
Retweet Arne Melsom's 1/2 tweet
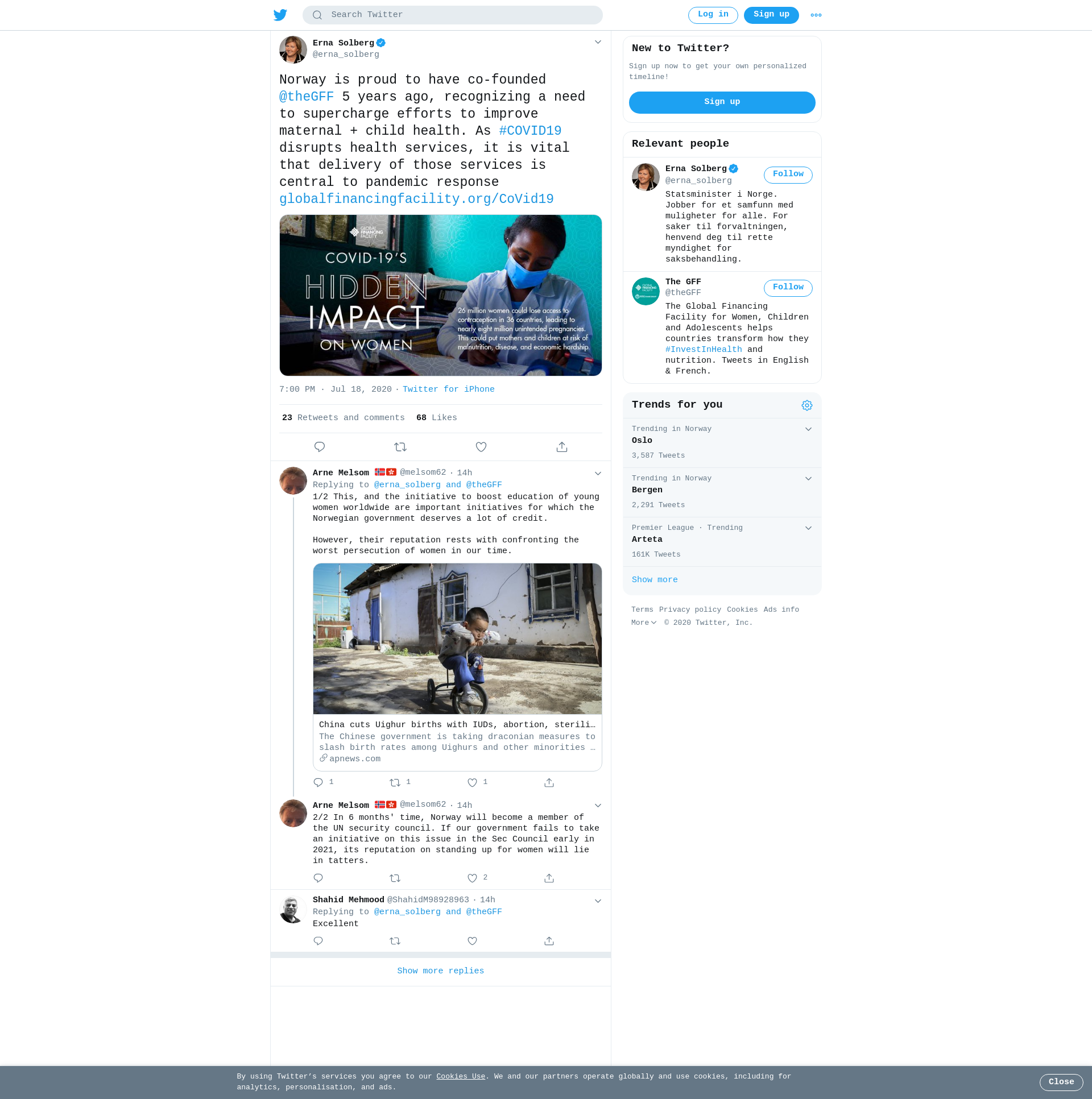click(395, 783)
